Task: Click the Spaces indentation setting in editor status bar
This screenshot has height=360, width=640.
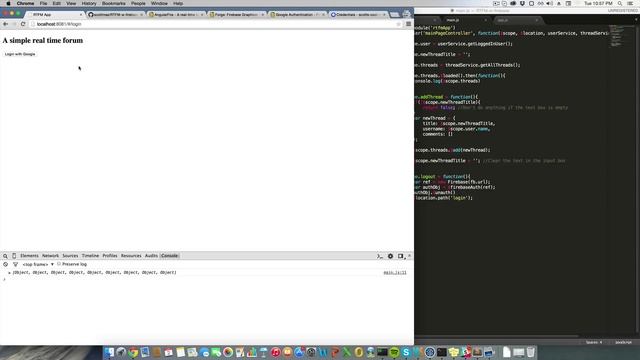Action: click(x=594, y=342)
